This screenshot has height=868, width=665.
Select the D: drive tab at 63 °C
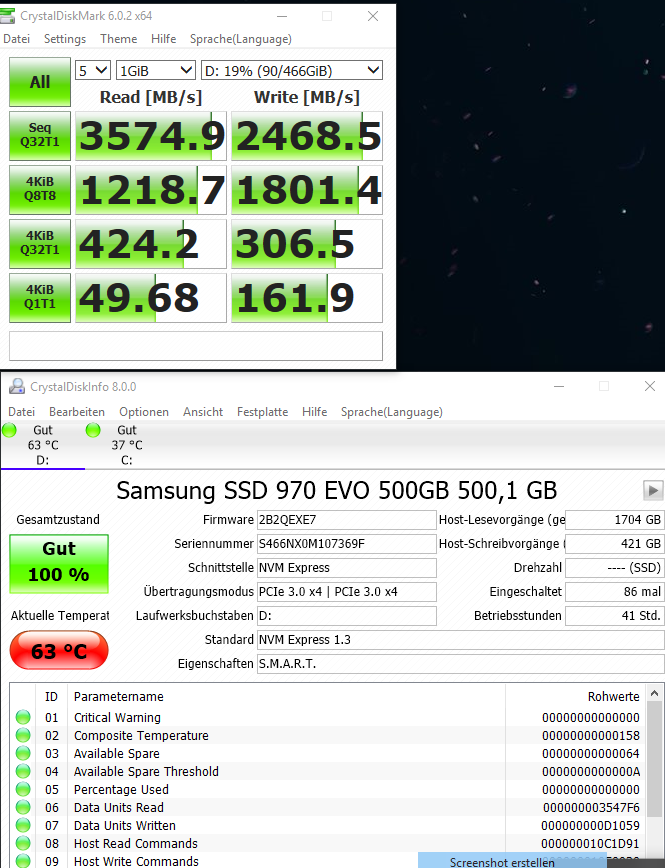coord(43,445)
